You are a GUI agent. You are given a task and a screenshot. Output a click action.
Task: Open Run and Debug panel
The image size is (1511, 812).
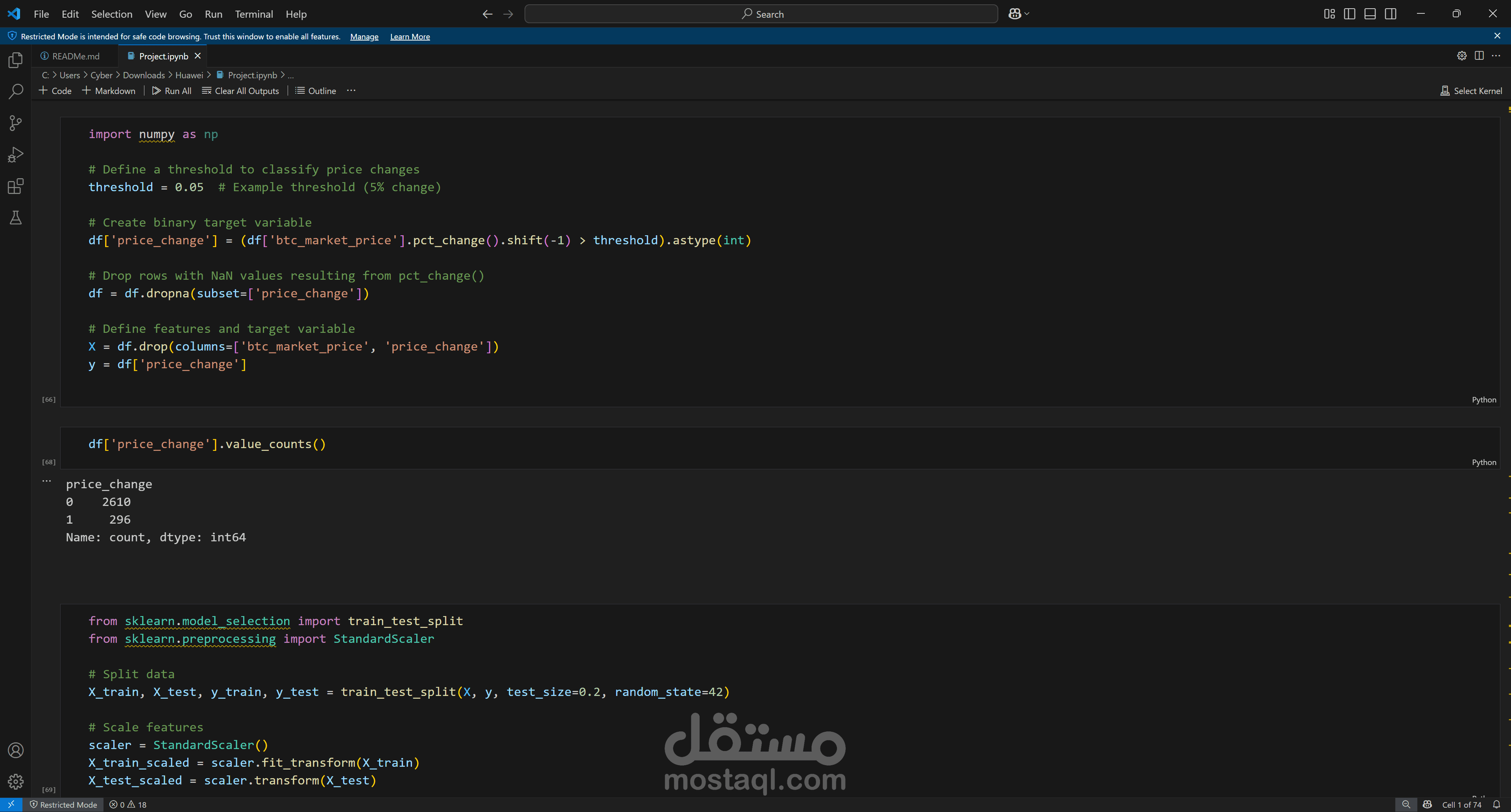[16, 155]
